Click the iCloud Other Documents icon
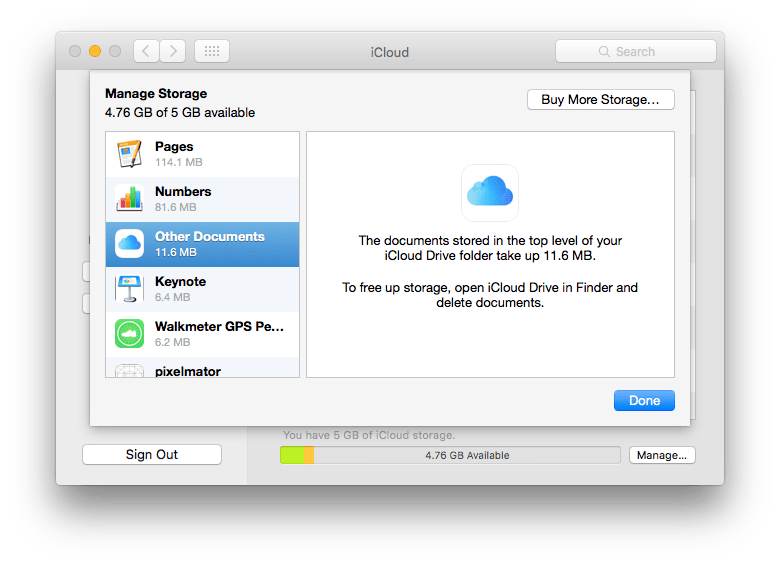Viewport: 780px width, 565px height. click(x=130, y=244)
